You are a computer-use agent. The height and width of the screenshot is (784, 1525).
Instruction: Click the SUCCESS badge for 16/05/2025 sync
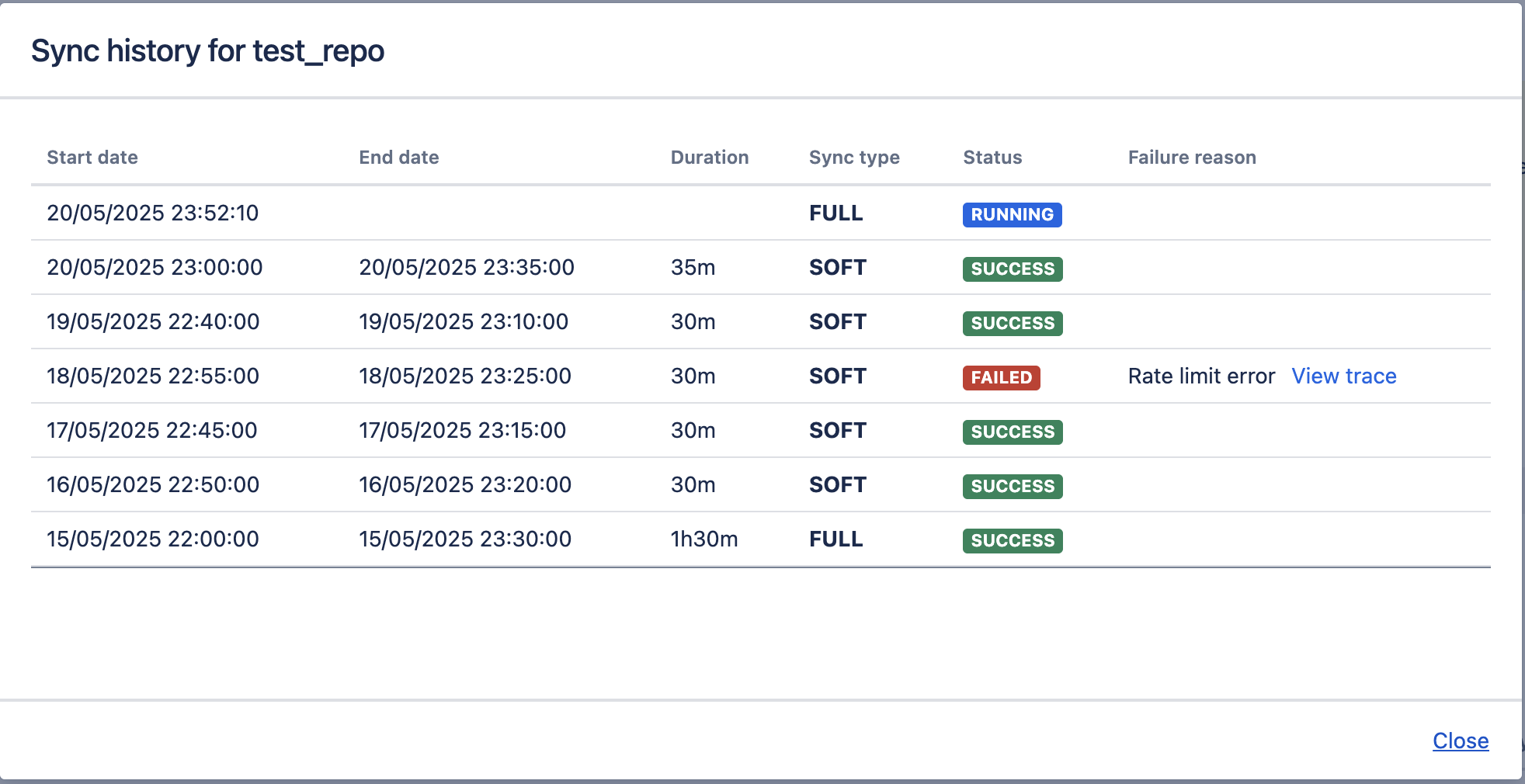1013,486
